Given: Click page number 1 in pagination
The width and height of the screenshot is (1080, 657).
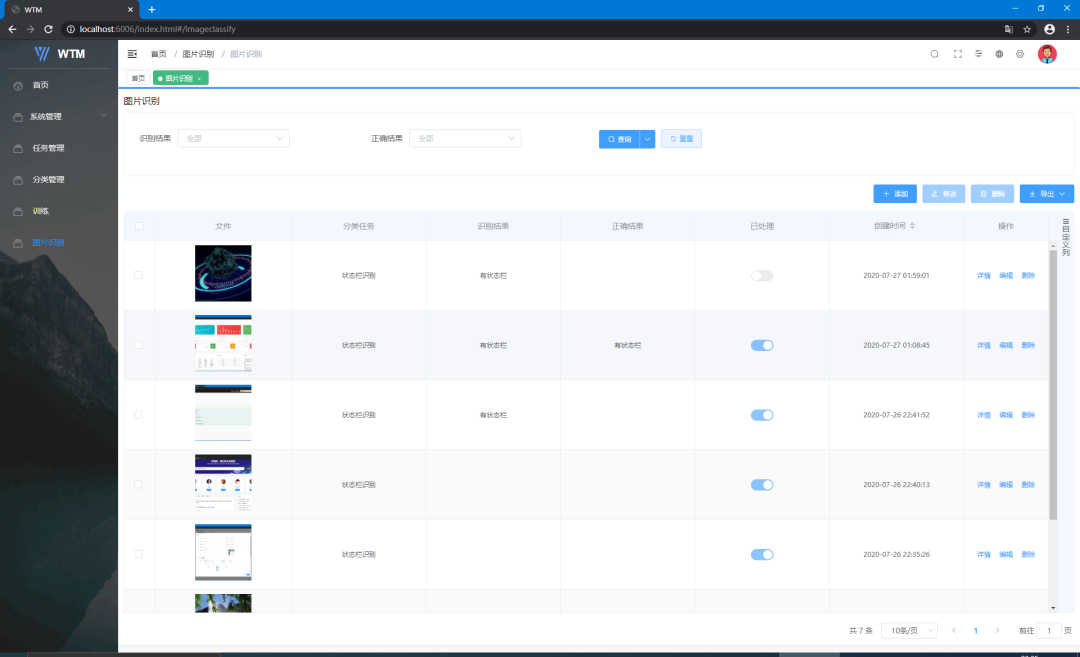Looking at the screenshot, I should pyautogui.click(x=975, y=630).
